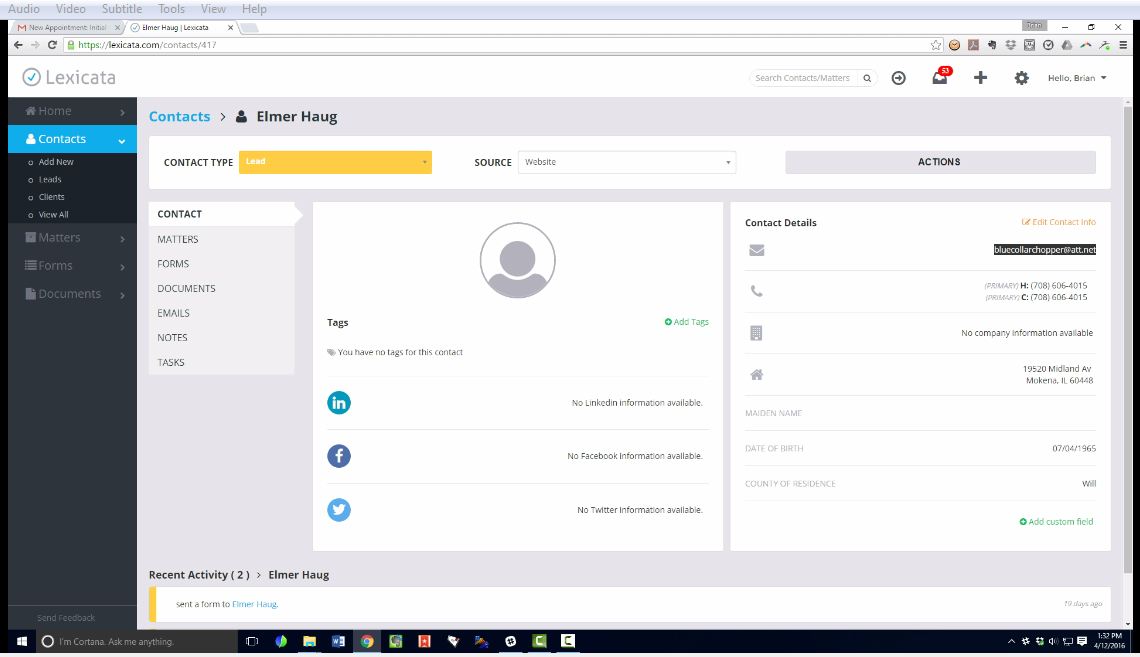Click the Search Contacts/Matters field
Viewport: 1140px width, 657px height.
coord(805,78)
